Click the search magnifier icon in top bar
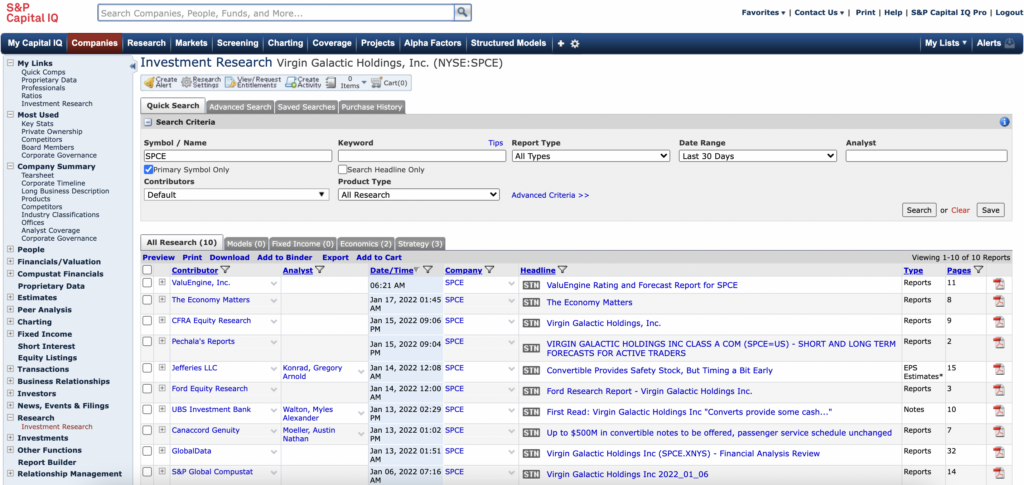 tap(462, 13)
